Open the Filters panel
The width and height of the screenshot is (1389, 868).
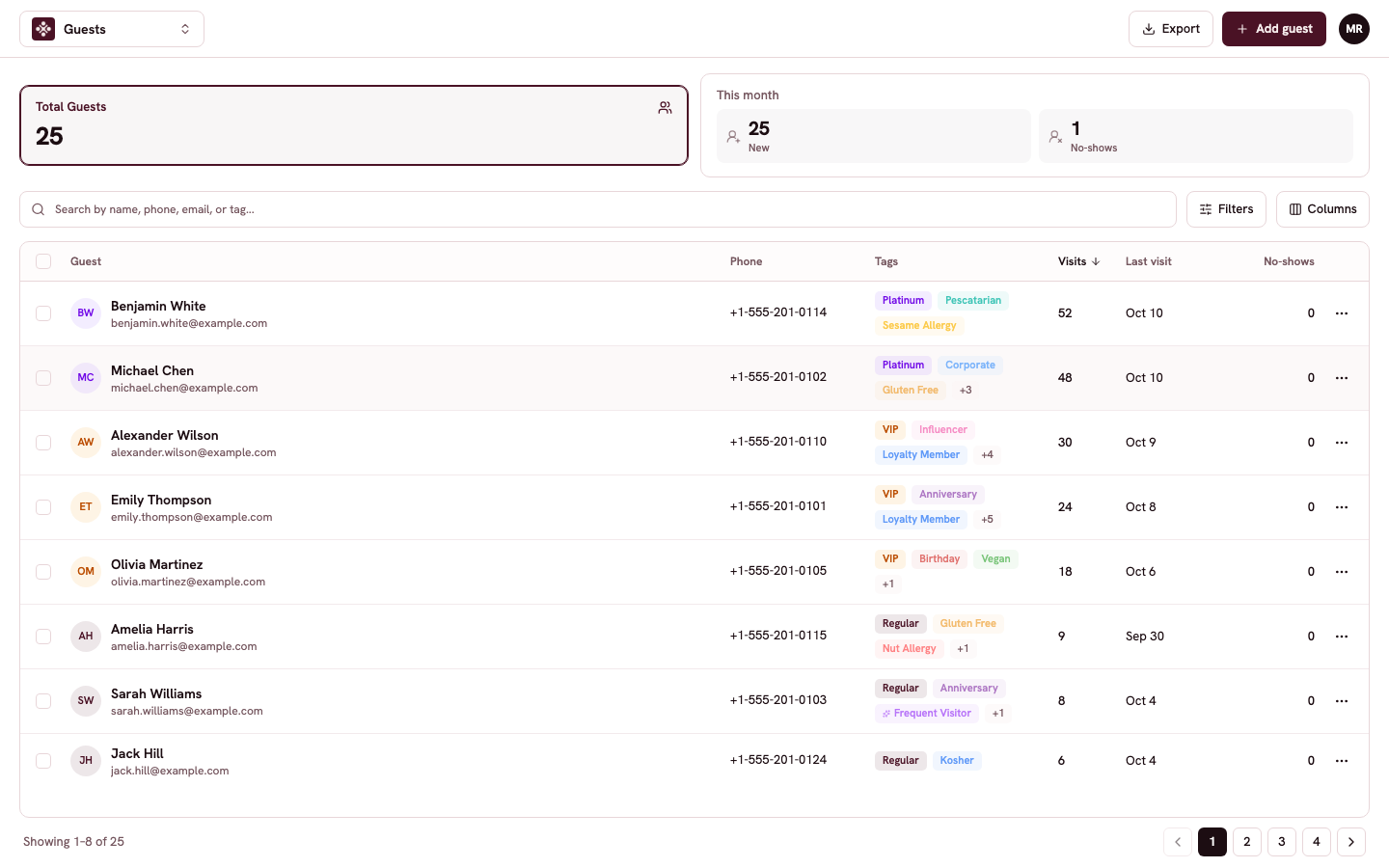click(x=1226, y=209)
